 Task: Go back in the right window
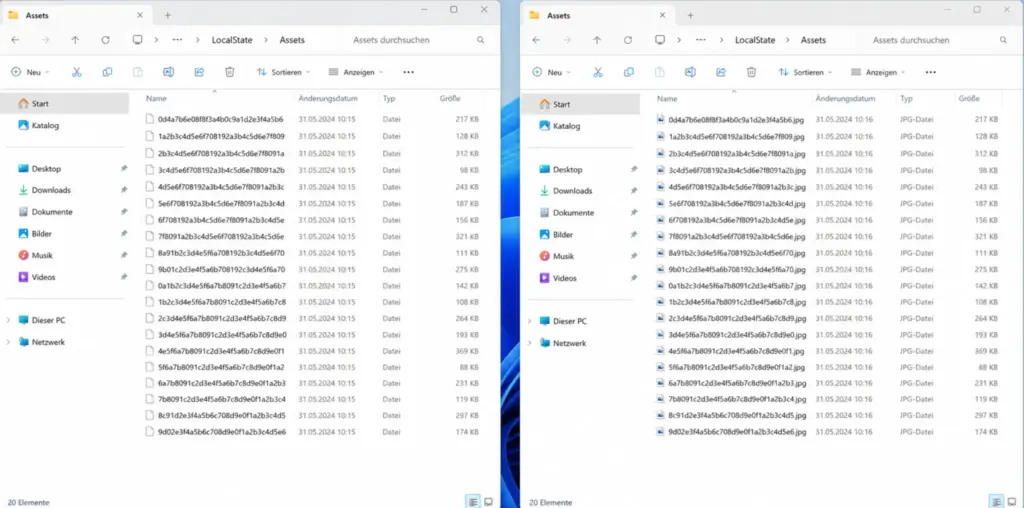click(536, 40)
